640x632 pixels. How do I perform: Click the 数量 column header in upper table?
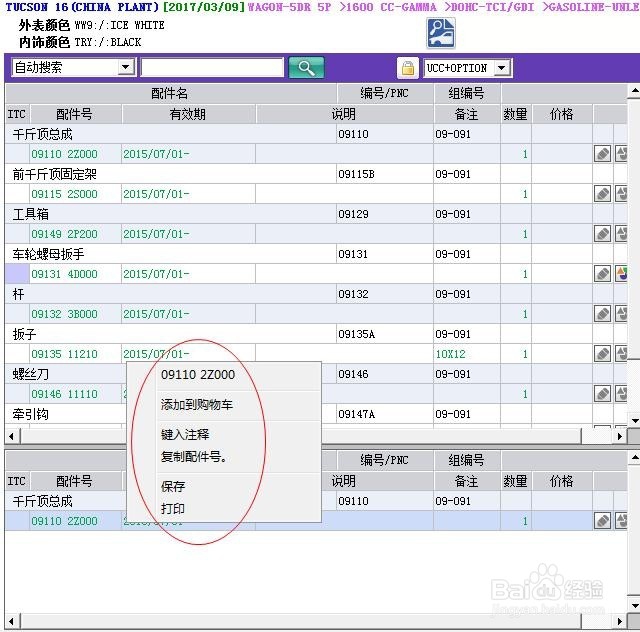pos(516,114)
